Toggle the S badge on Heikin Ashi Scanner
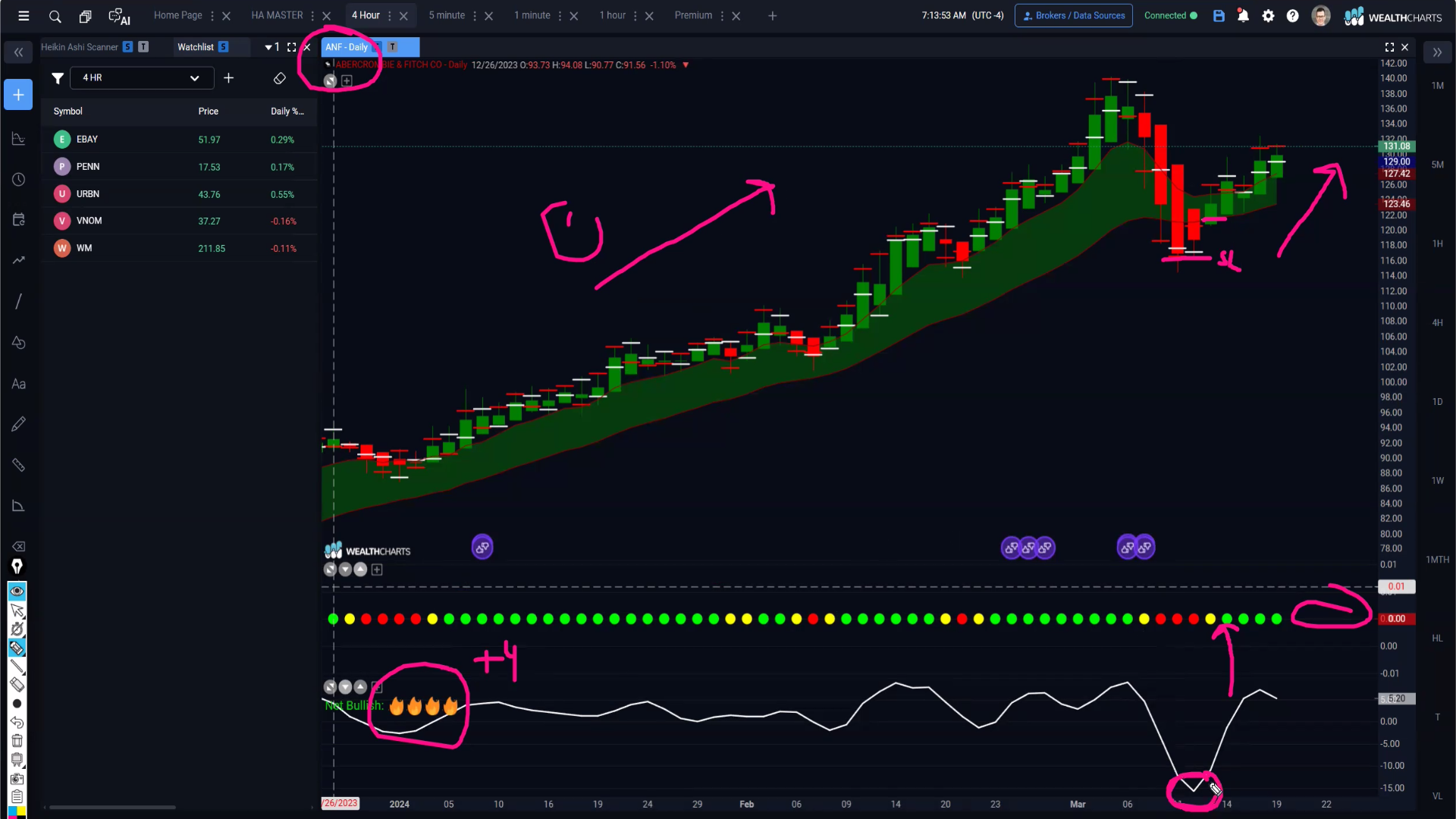The height and width of the screenshot is (819, 1456). (127, 47)
